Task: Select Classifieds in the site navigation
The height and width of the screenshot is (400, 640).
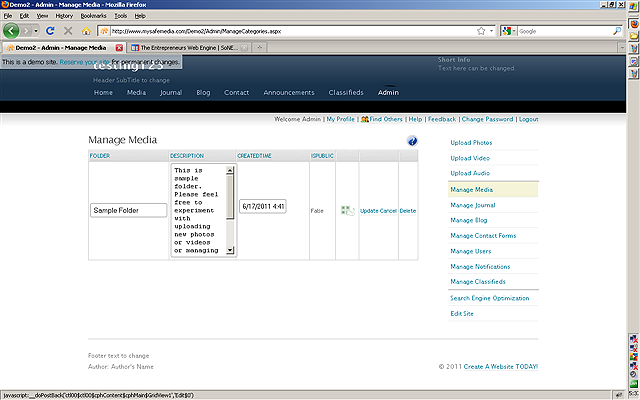Action: point(346,93)
